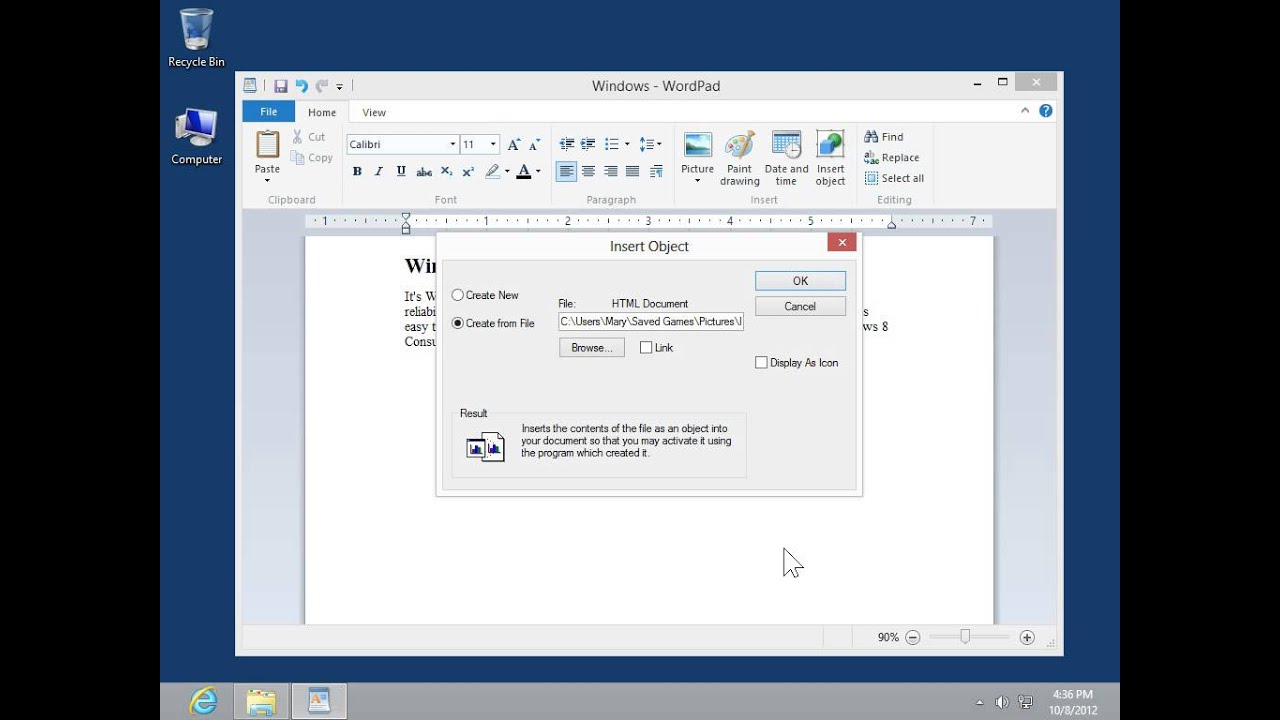This screenshot has height=720, width=1280.
Task: Click the Subscript icon
Action: coord(446,172)
